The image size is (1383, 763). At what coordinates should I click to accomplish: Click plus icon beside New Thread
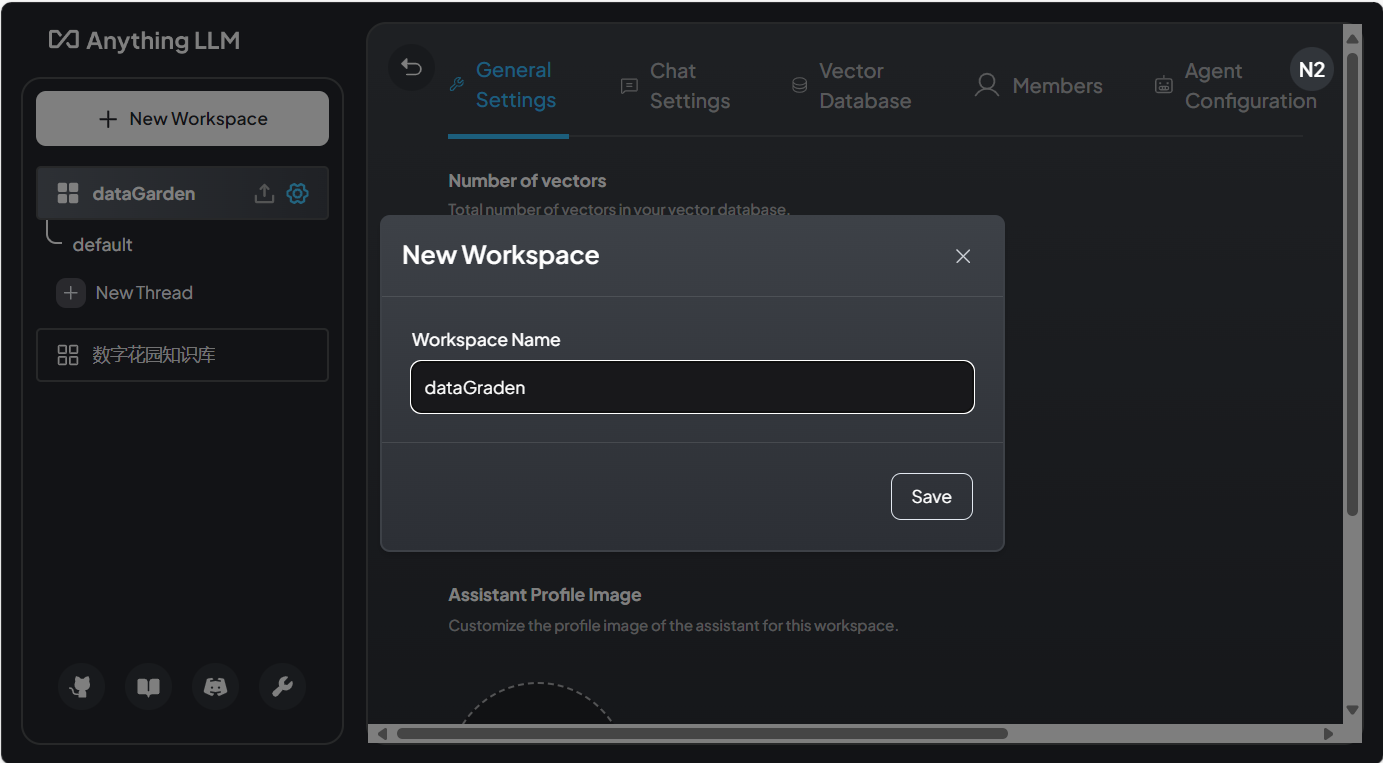[70, 293]
